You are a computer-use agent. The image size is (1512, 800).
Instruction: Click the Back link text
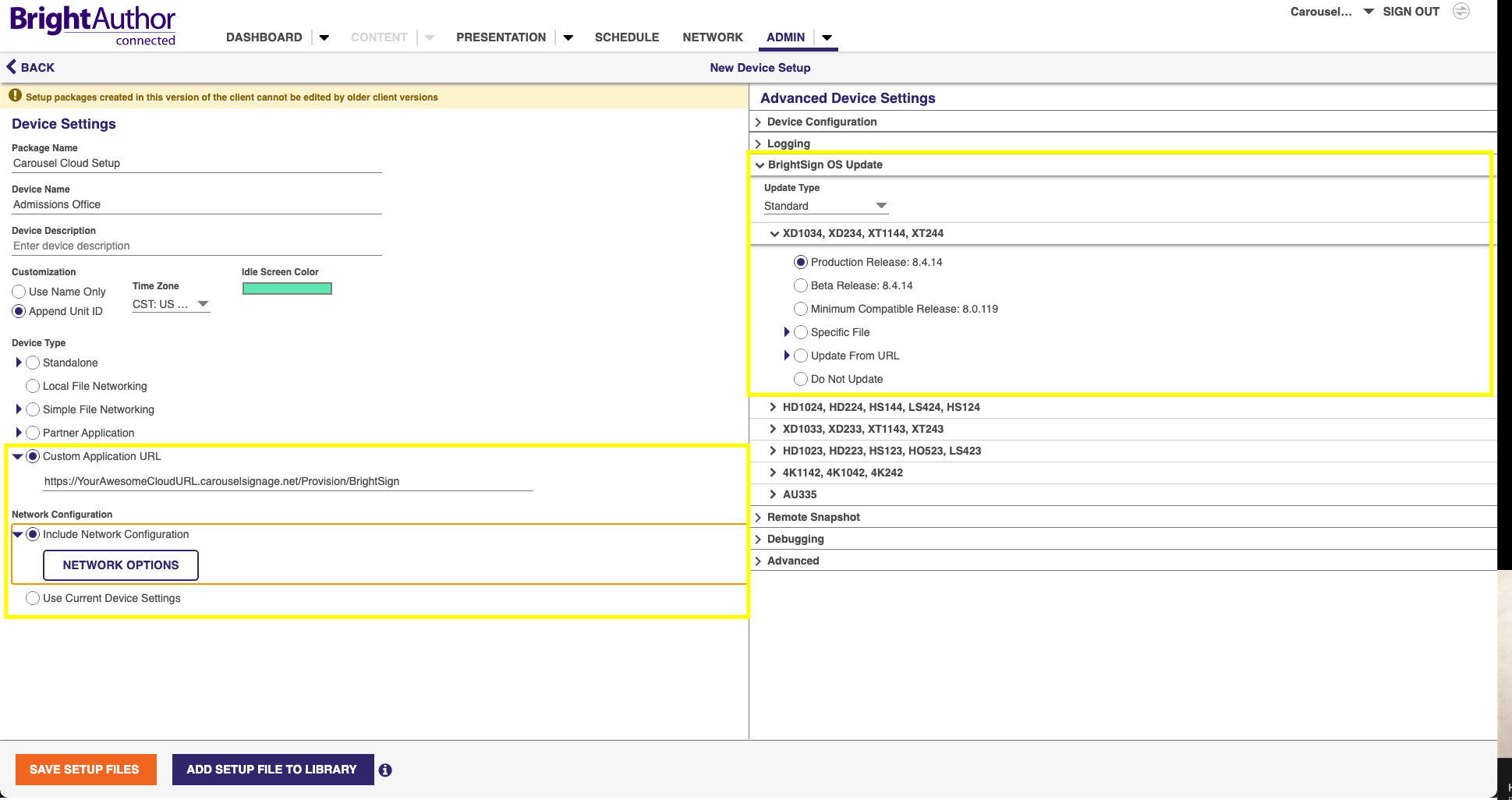(37, 68)
